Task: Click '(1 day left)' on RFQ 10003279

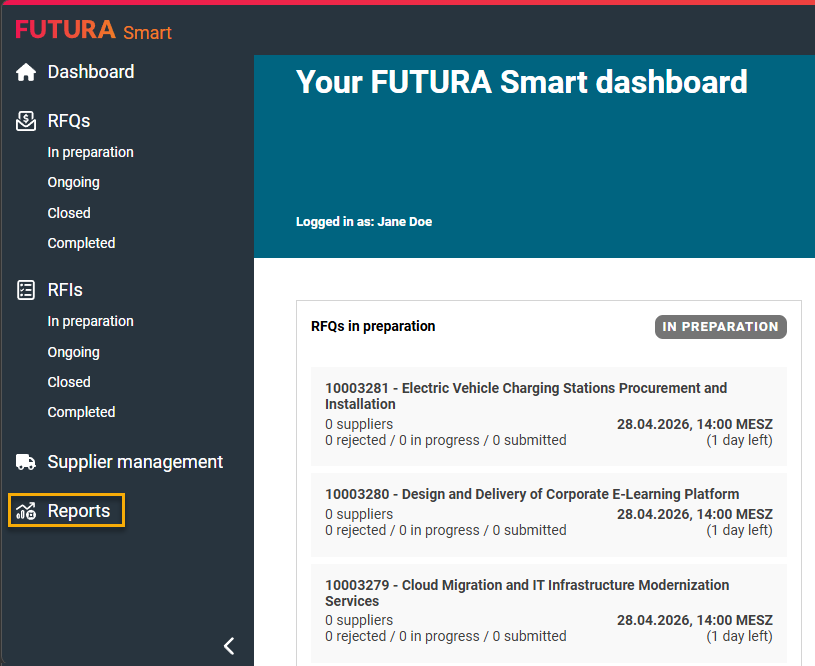Action: tap(739, 636)
